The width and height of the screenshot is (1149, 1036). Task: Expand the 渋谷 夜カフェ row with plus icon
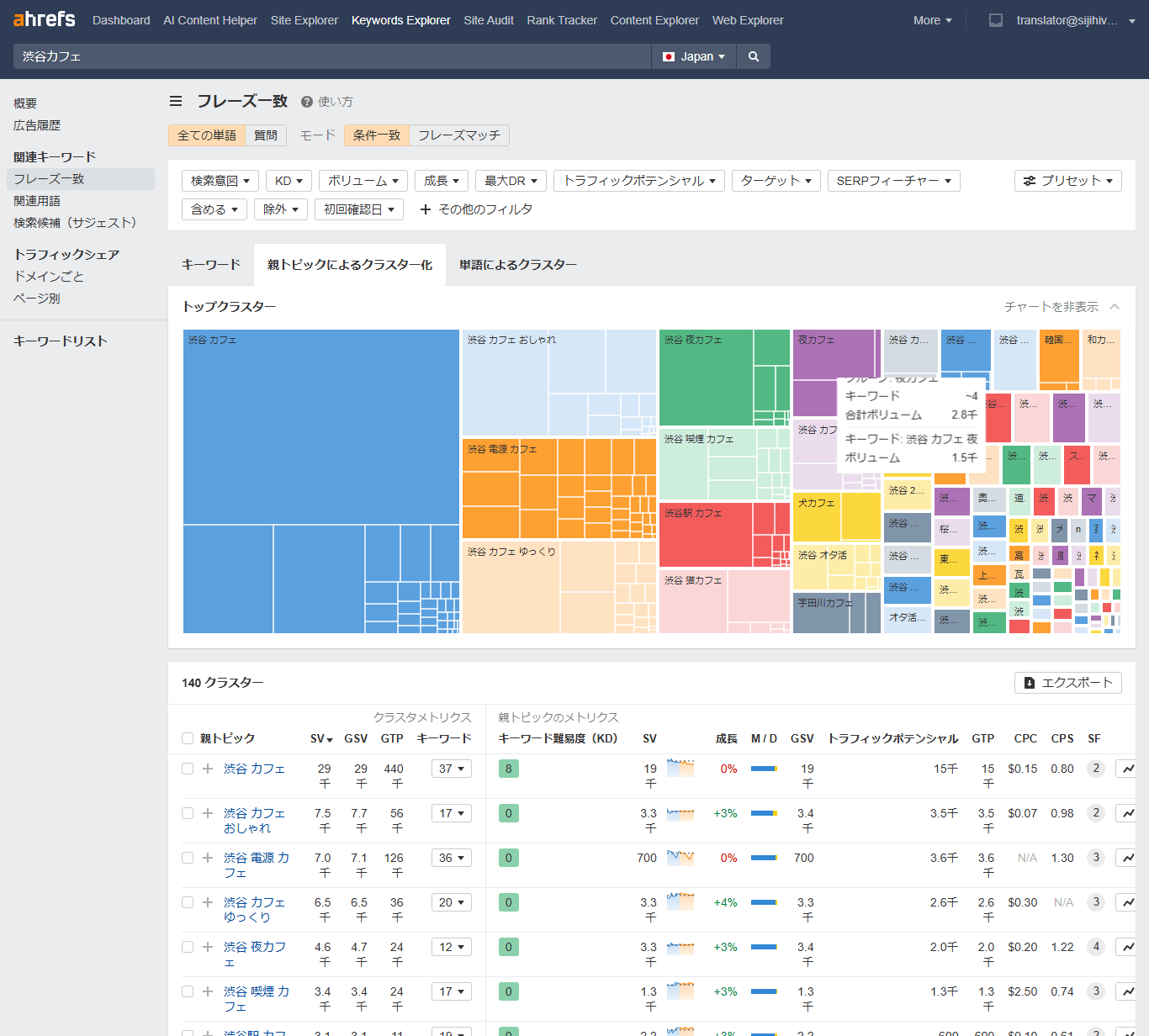coord(208,947)
